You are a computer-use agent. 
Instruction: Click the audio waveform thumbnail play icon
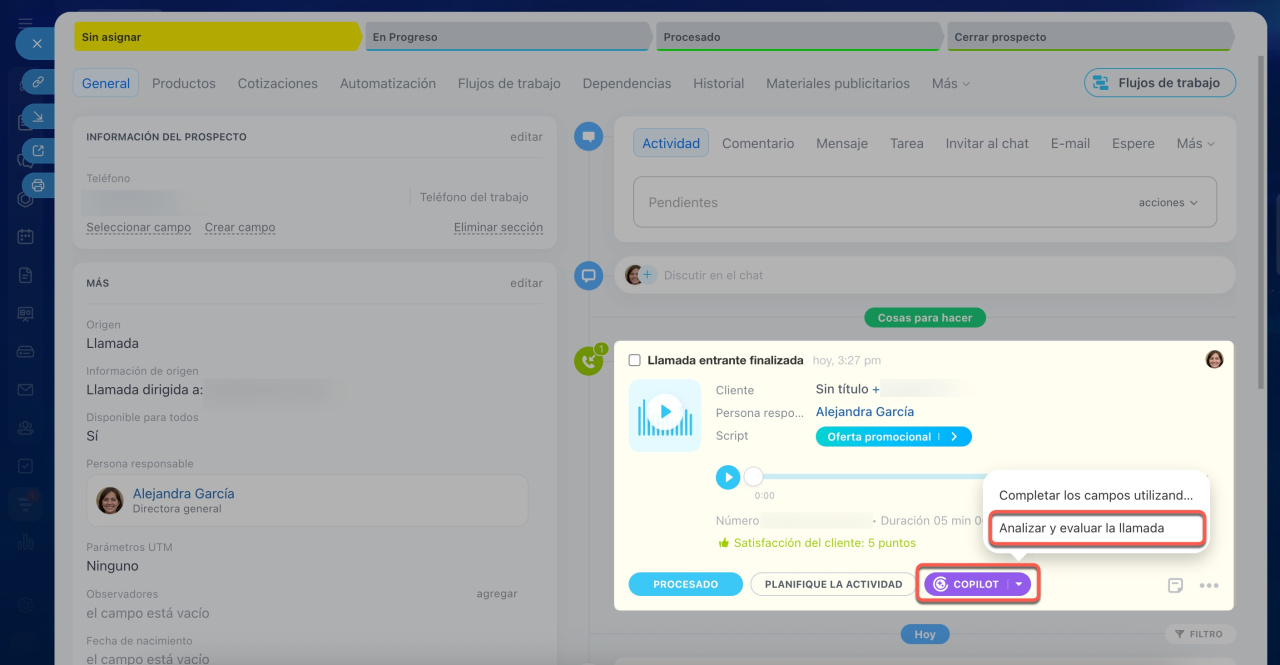(664, 411)
